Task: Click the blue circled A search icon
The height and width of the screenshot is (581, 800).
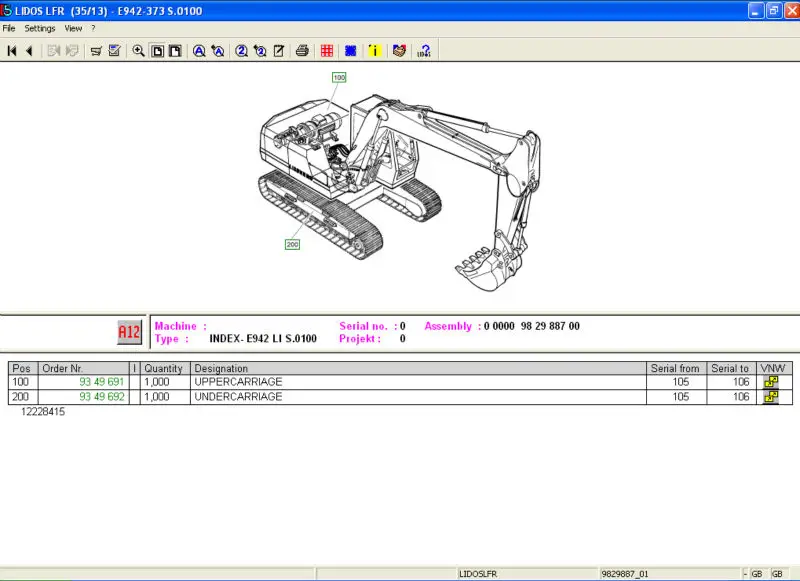Action: pyautogui.click(x=199, y=50)
